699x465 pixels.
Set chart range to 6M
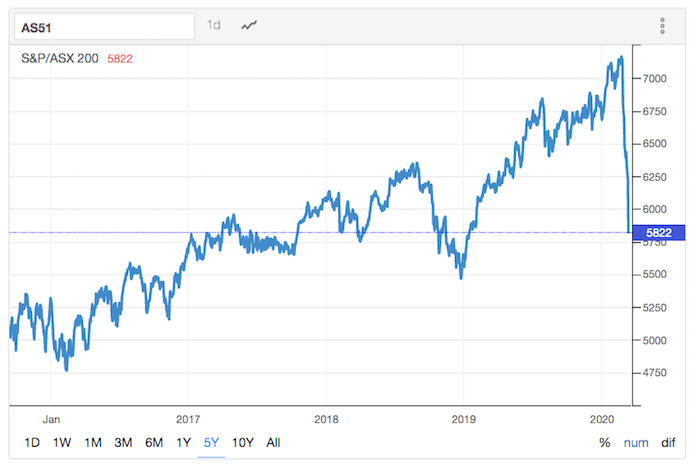click(x=154, y=443)
